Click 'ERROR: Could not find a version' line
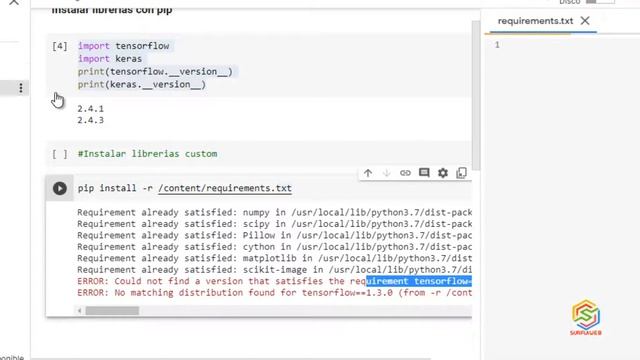 [274, 281]
